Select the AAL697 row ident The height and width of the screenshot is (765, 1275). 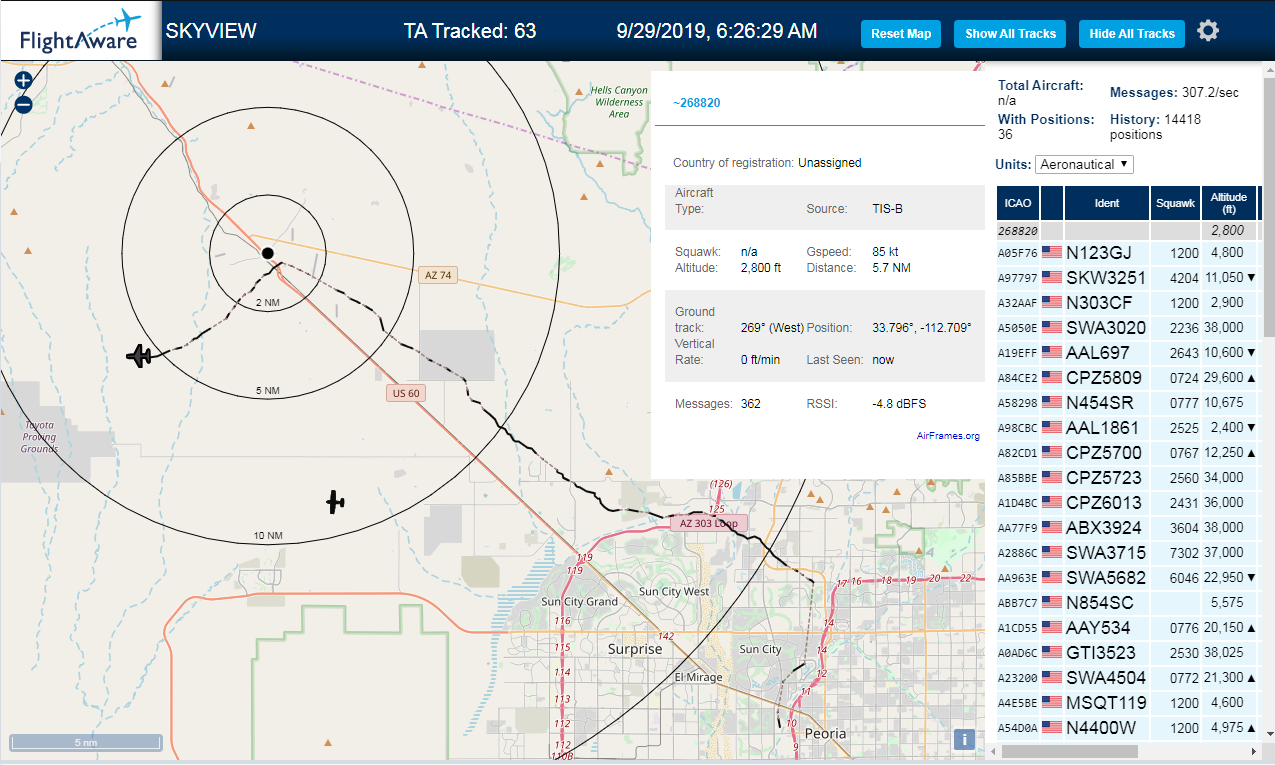[x=1097, y=353]
